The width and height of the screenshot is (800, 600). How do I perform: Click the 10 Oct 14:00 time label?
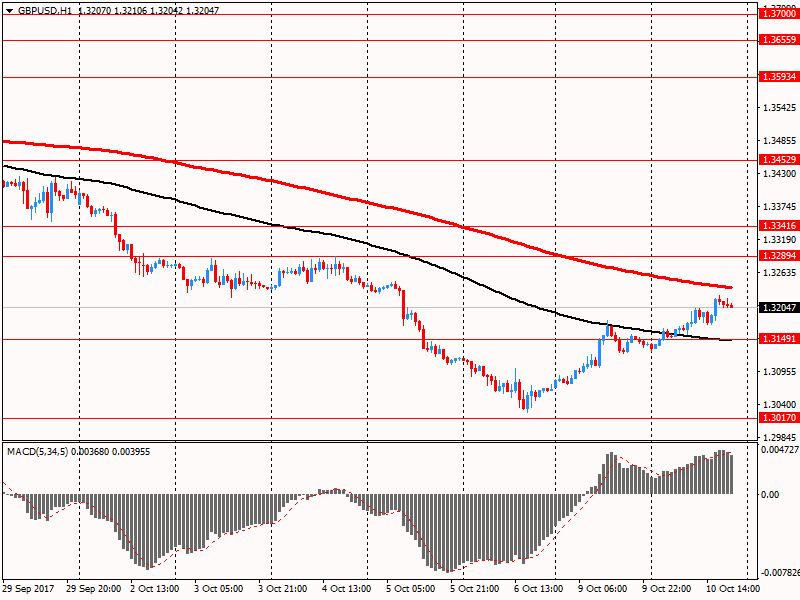point(732,589)
